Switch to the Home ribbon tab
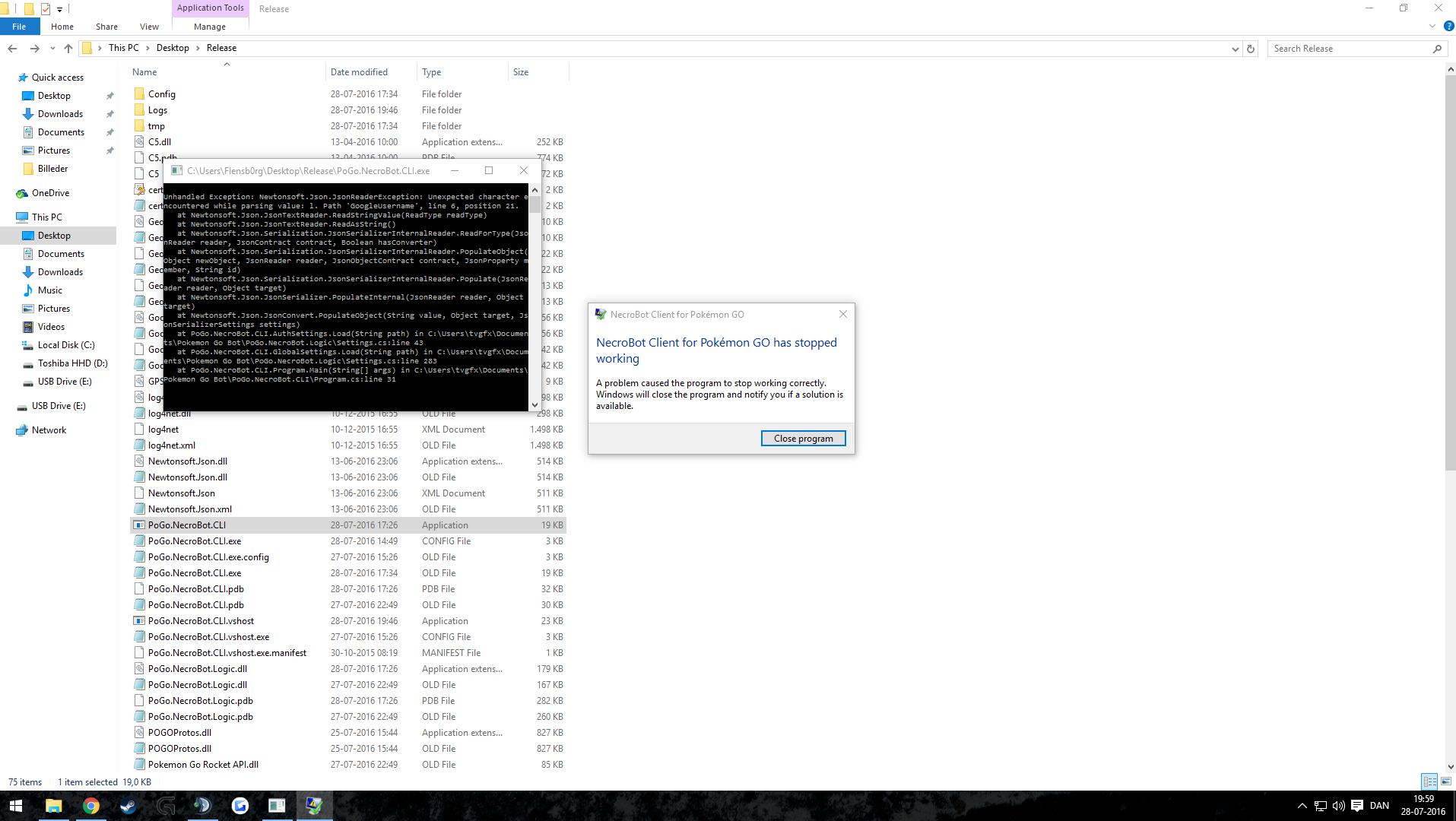The image size is (1456, 821). click(62, 27)
